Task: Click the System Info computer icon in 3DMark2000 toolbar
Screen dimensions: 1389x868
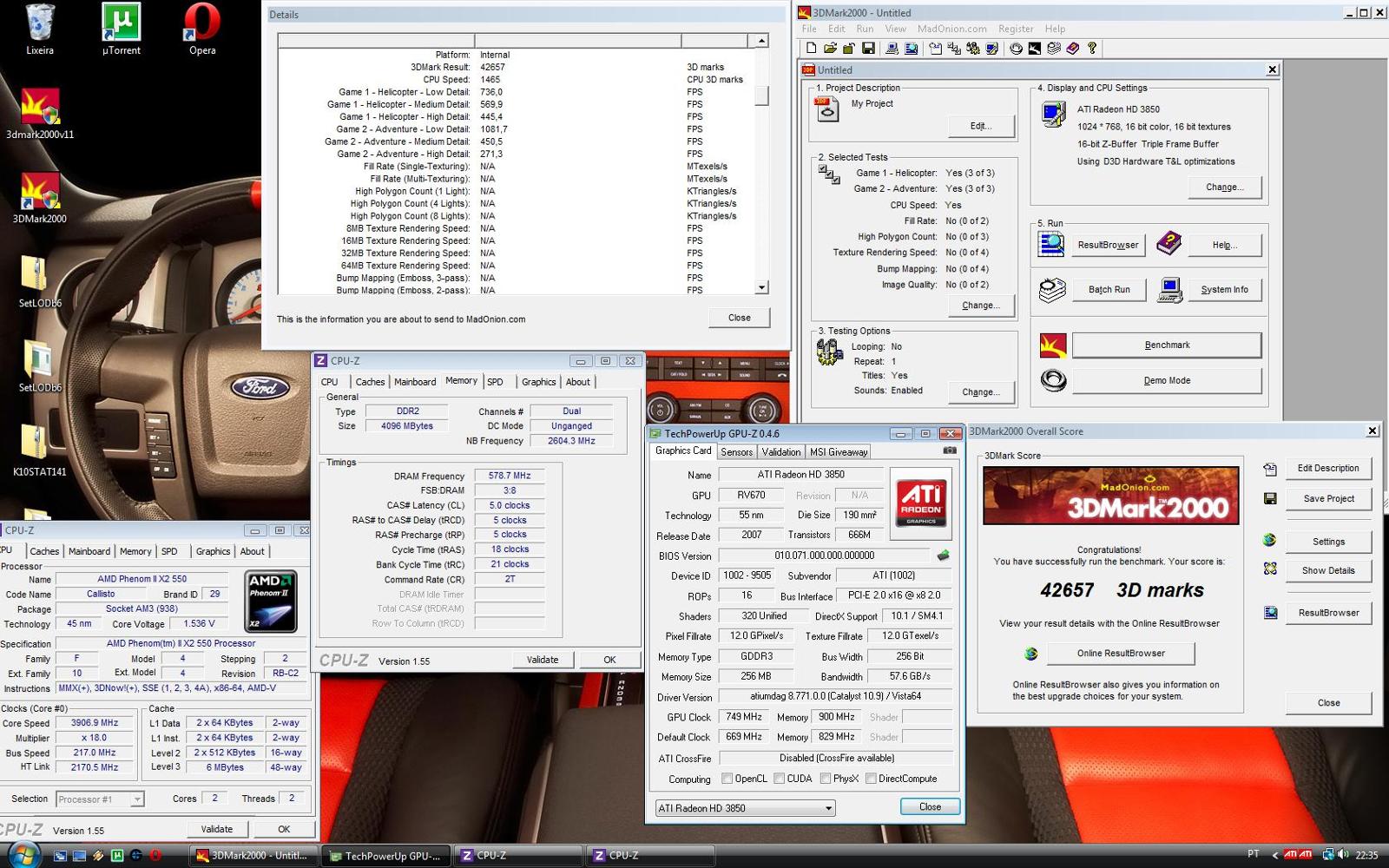Action: tap(892, 49)
